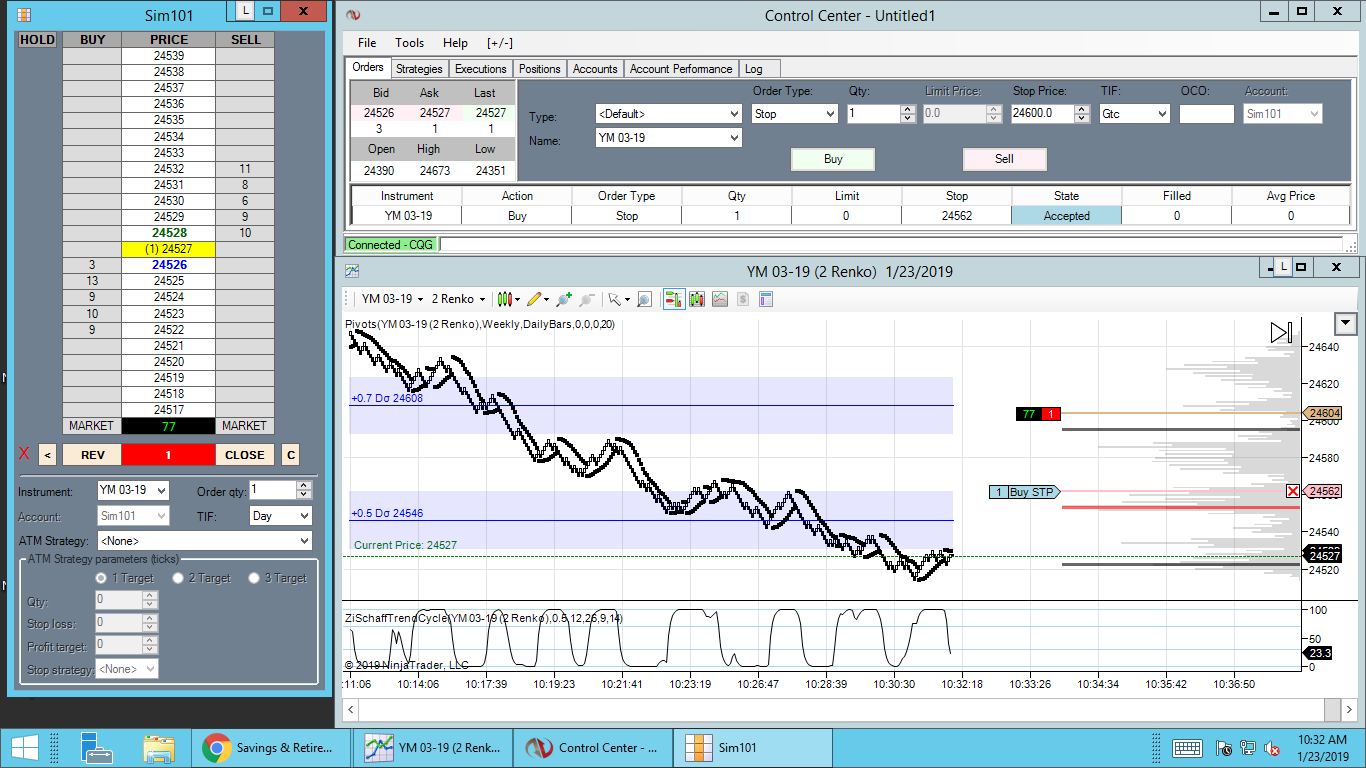Open the SuperDOM TIF dropdown showing Day
Image resolution: width=1366 pixels, height=768 pixels.
[x=280, y=516]
